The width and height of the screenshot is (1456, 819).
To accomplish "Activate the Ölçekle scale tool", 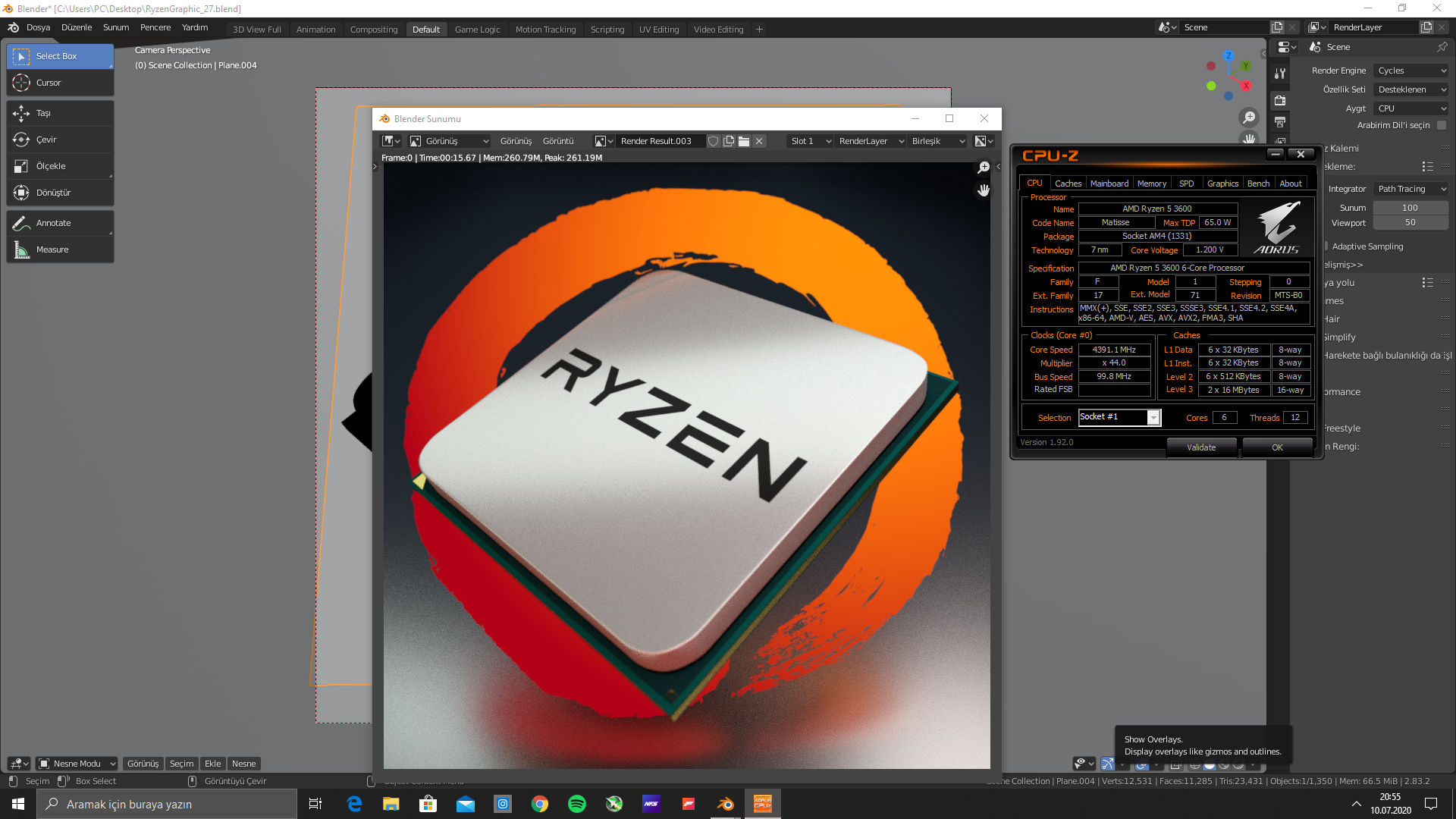I will (60, 166).
